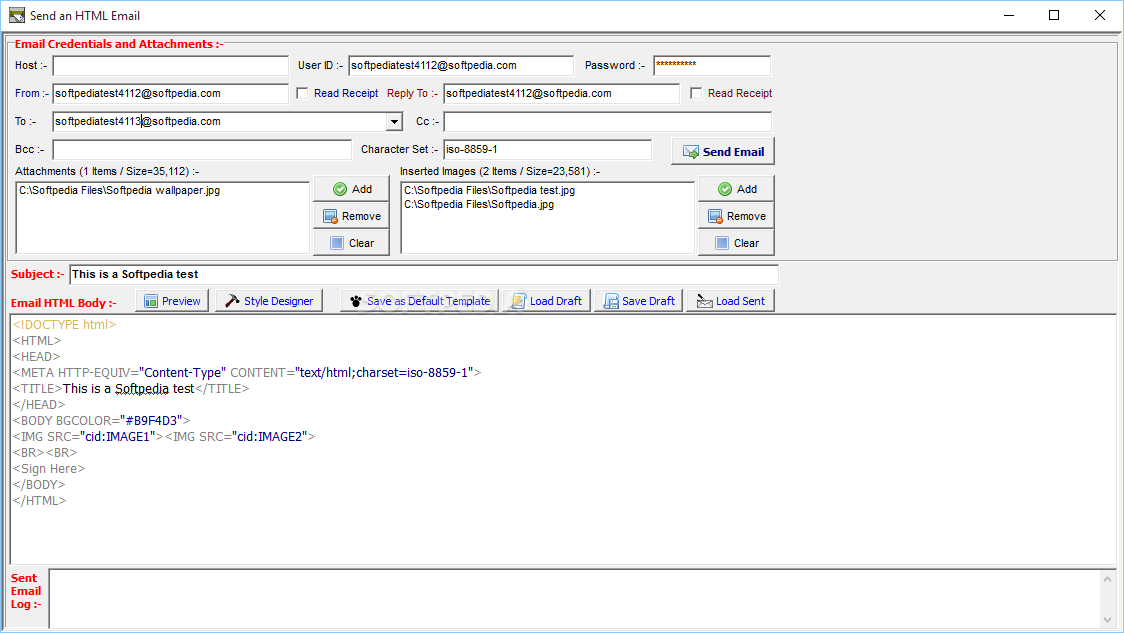1124x633 pixels.
Task: Select Softpedia test.jpg in Inserted Images
Action: (x=490, y=191)
